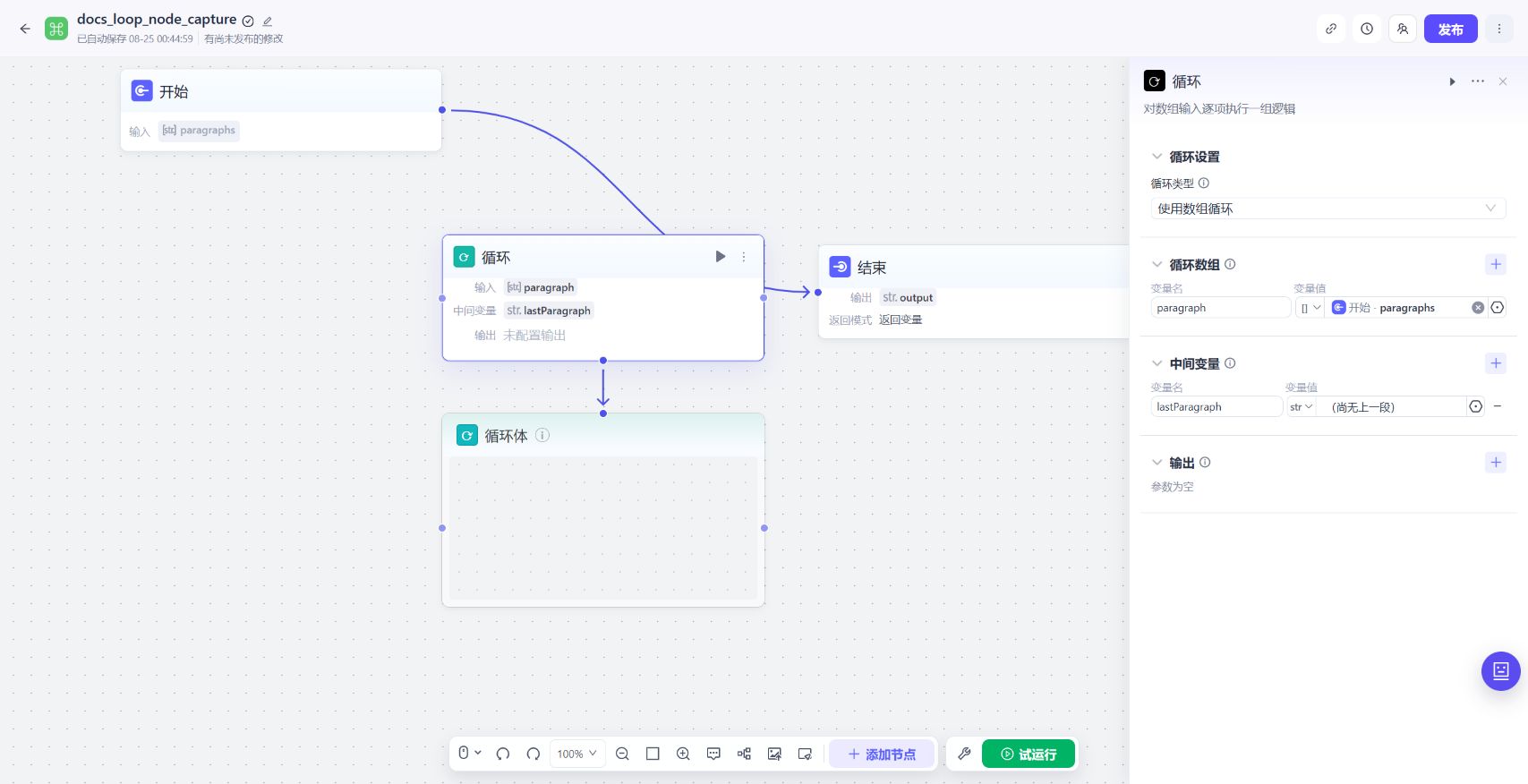1528x784 pixels.
Task: Open the 100% zoom level dropdown
Action: click(x=576, y=754)
